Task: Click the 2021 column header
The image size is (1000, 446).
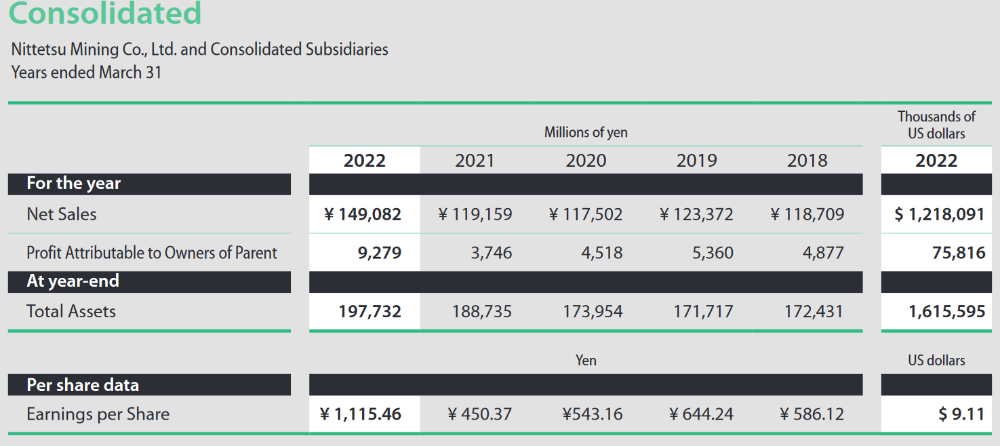Action: point(475,160)
